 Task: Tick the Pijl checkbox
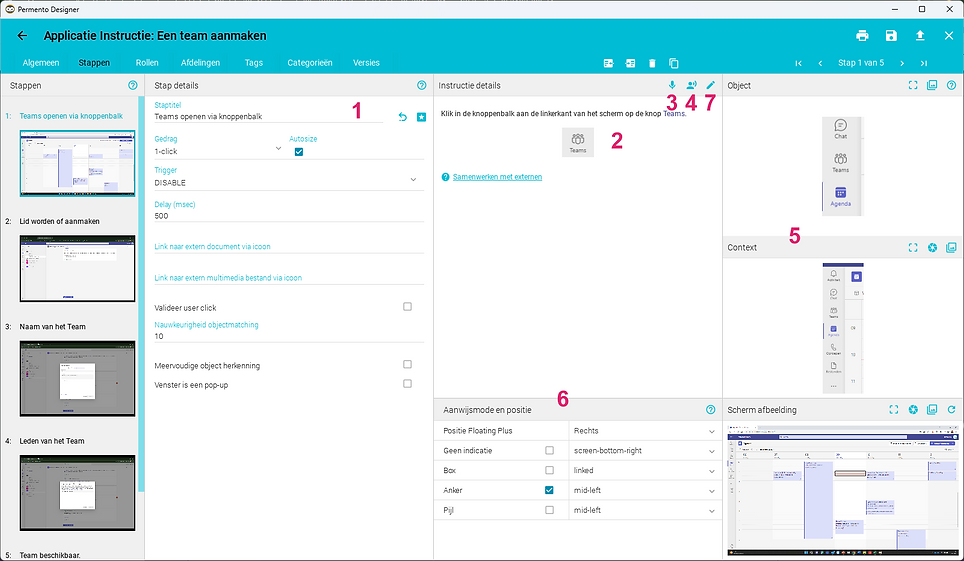(550, 510)
